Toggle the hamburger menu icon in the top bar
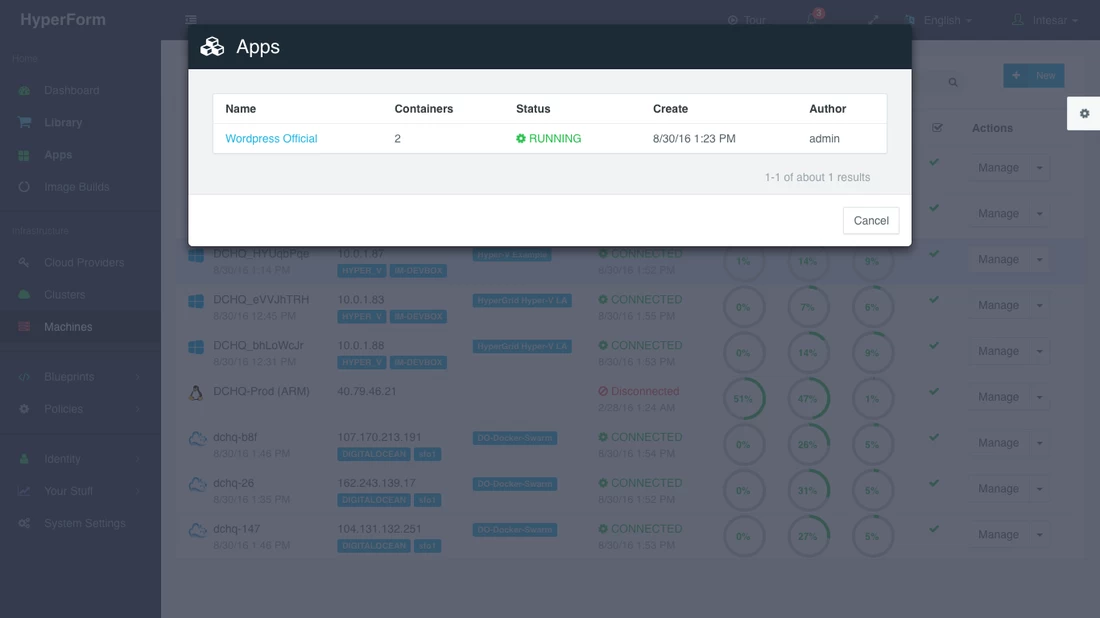The width and height of the screenshot is (1100, 618). click(191, 20)
